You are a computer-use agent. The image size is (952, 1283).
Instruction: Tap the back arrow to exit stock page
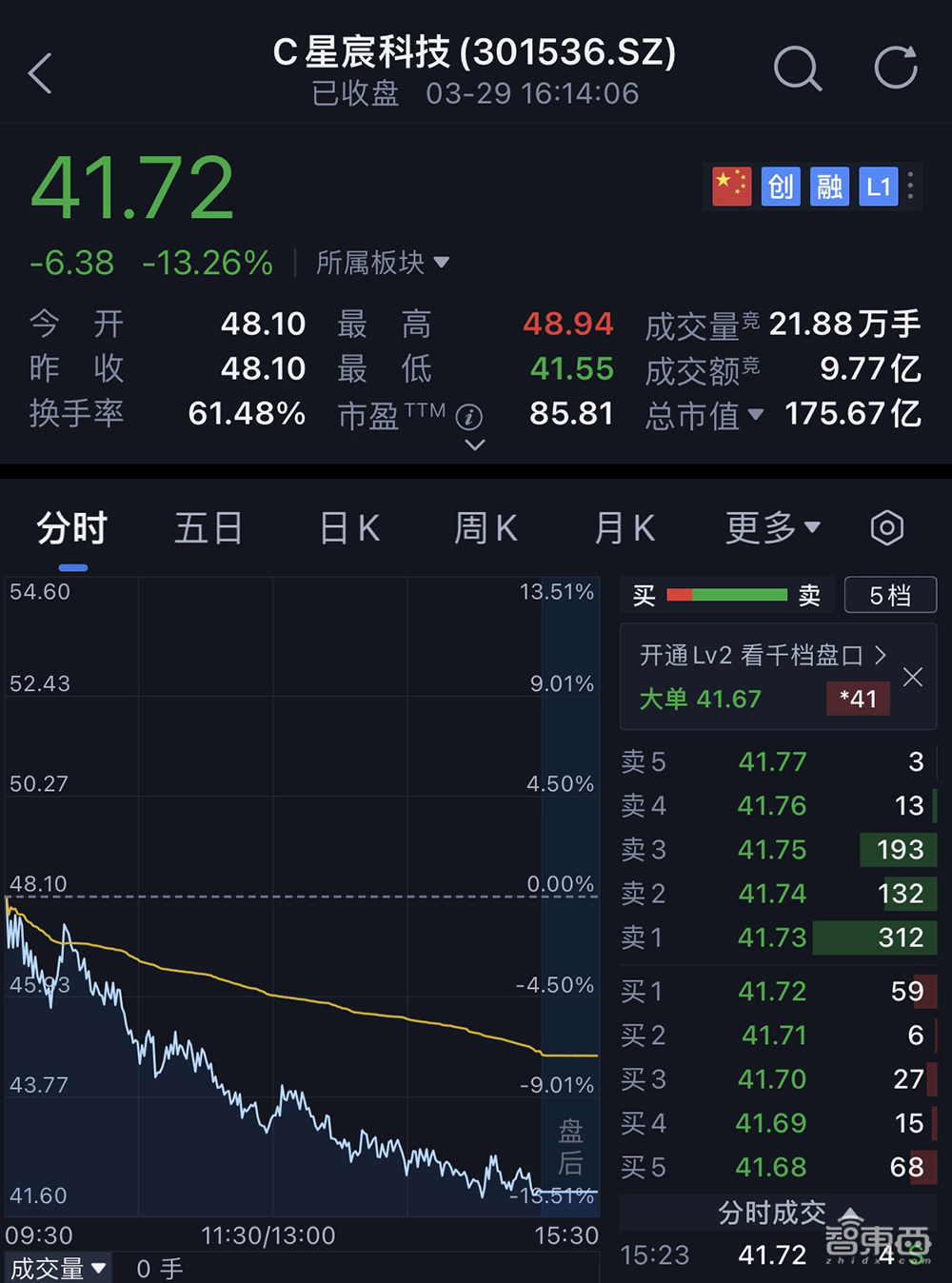[40, 71]
